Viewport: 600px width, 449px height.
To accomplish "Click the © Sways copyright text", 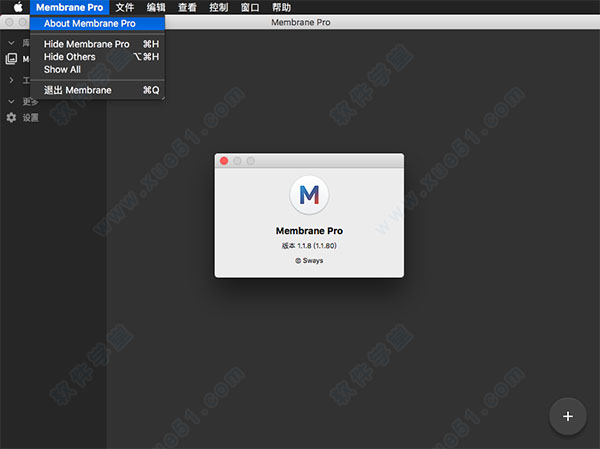I will pyautogui.click(x=309, y=261).
